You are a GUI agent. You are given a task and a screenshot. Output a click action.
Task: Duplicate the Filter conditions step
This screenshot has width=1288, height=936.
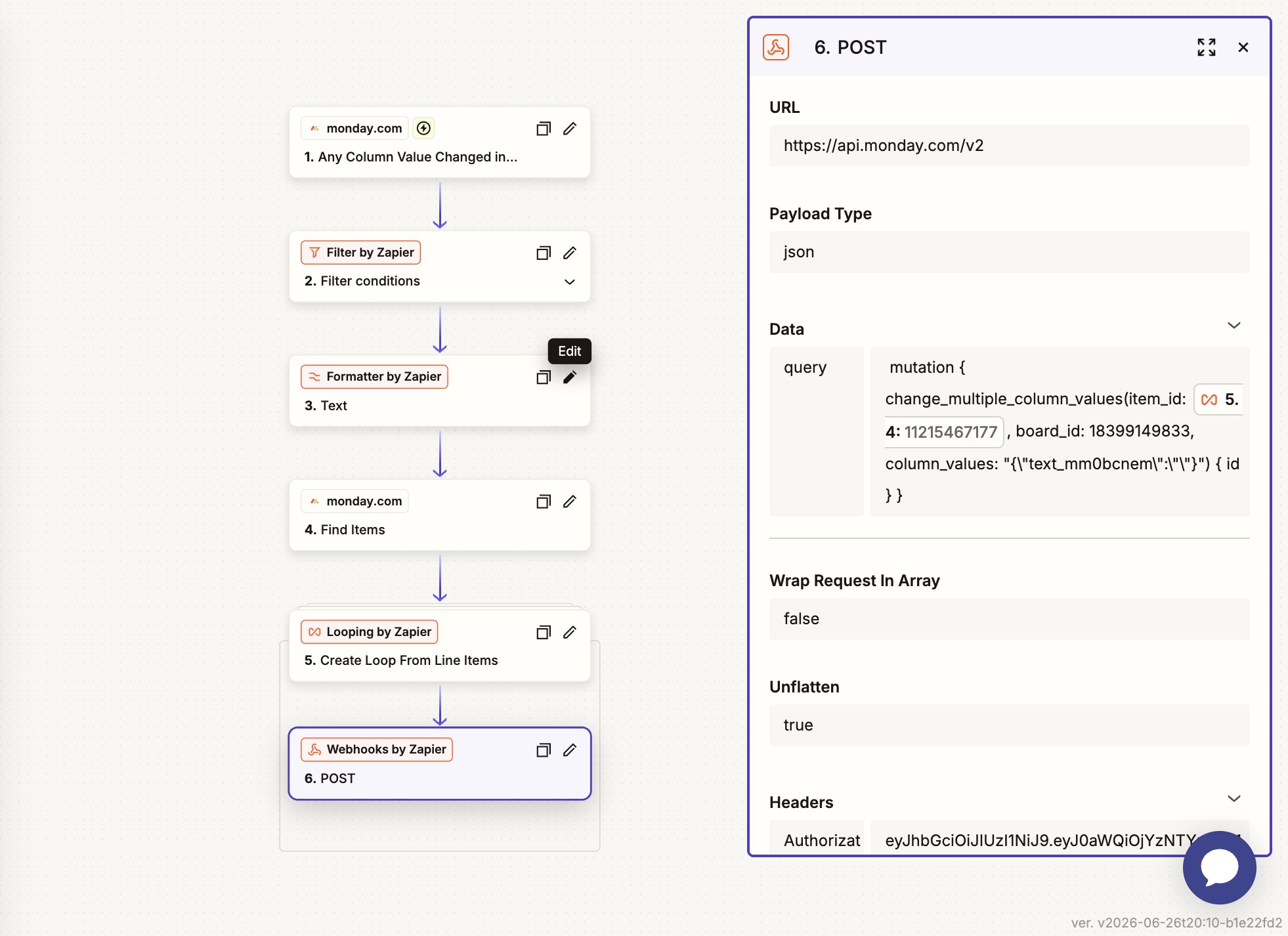coord(543,253)
